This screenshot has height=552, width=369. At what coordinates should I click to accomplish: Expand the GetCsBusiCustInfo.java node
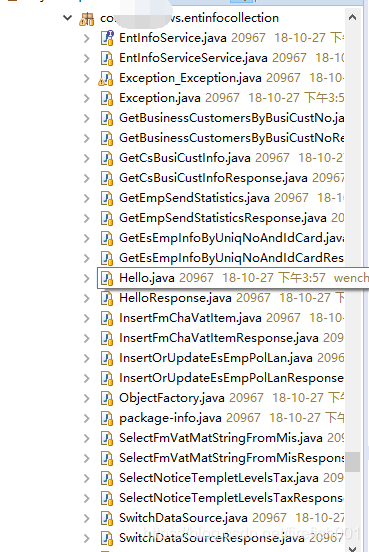(87, 158)
